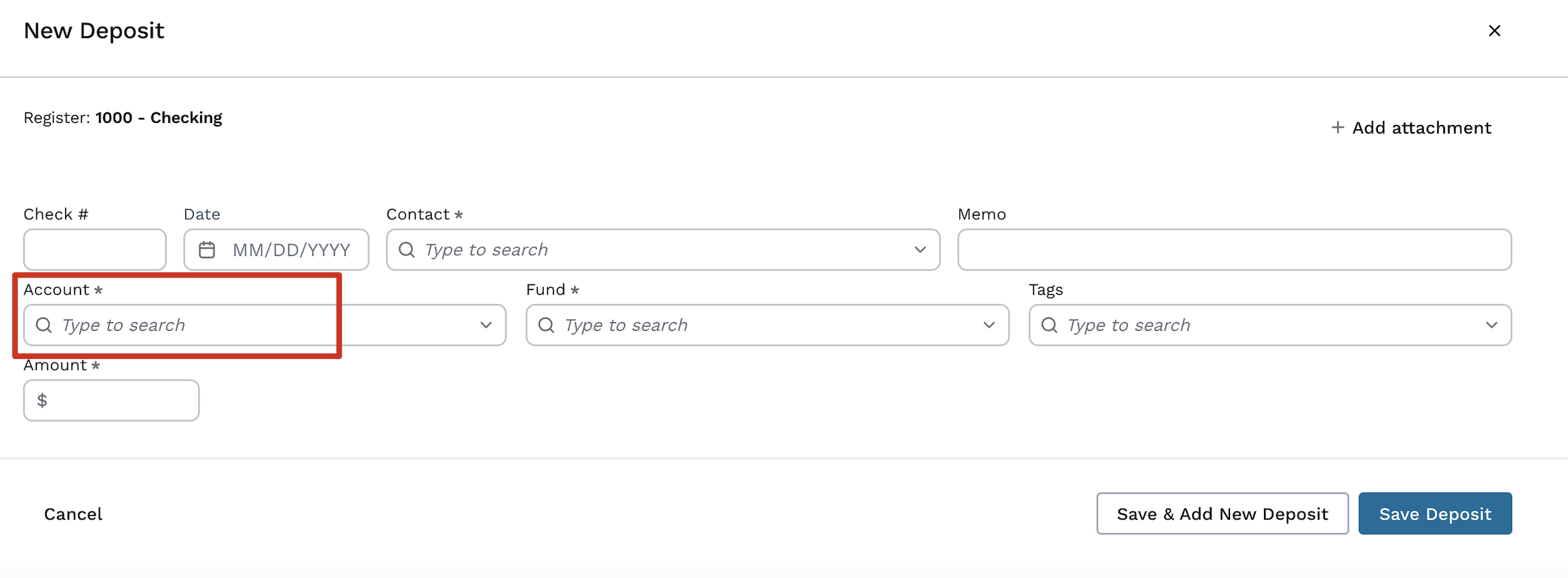Select the MM/DD/YYYY date input
The width and height of the screenshot is (1568, 578).
click(x=291, y=250)
